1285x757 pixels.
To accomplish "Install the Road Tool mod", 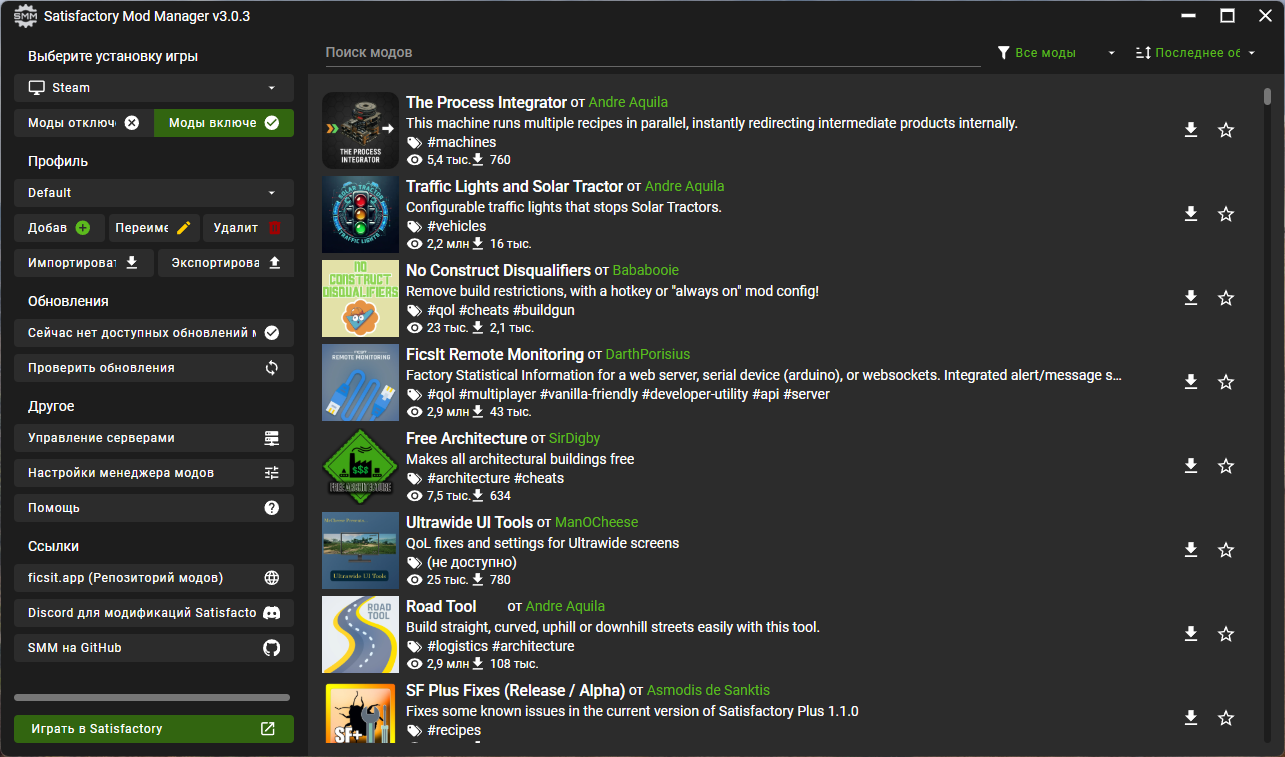I will tap(1191, 634).
